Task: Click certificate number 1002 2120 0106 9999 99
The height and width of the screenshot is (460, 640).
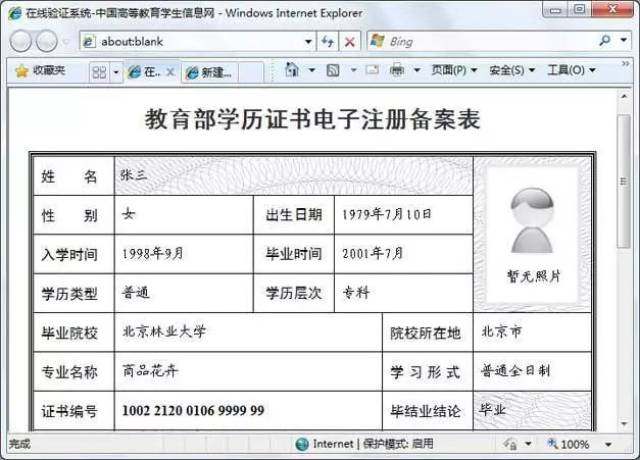Action: coord(193,410)
